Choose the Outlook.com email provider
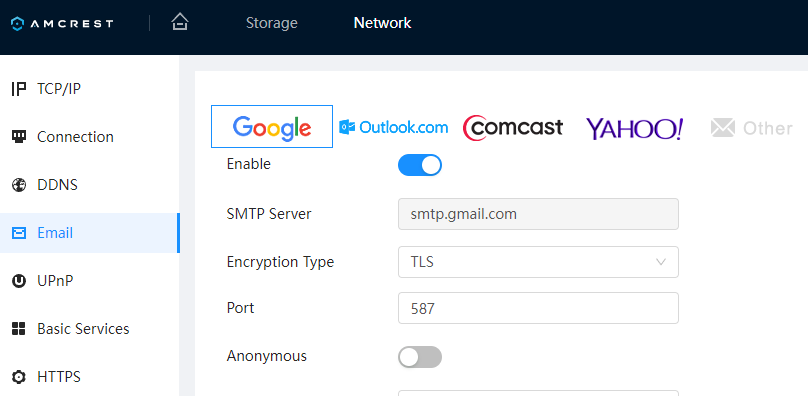The width and height of the screenshot is (808, 396). point(394,127)
